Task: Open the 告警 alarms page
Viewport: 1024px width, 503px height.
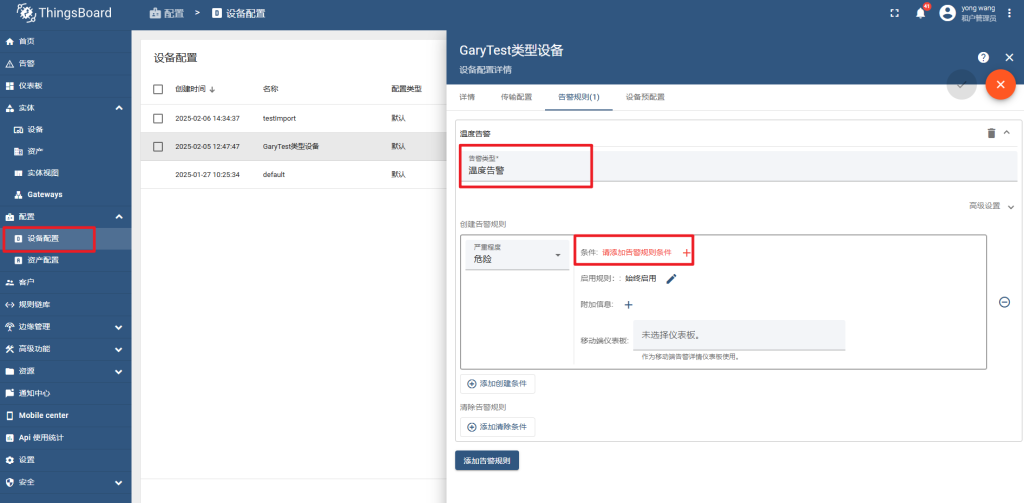Action: 65,63
